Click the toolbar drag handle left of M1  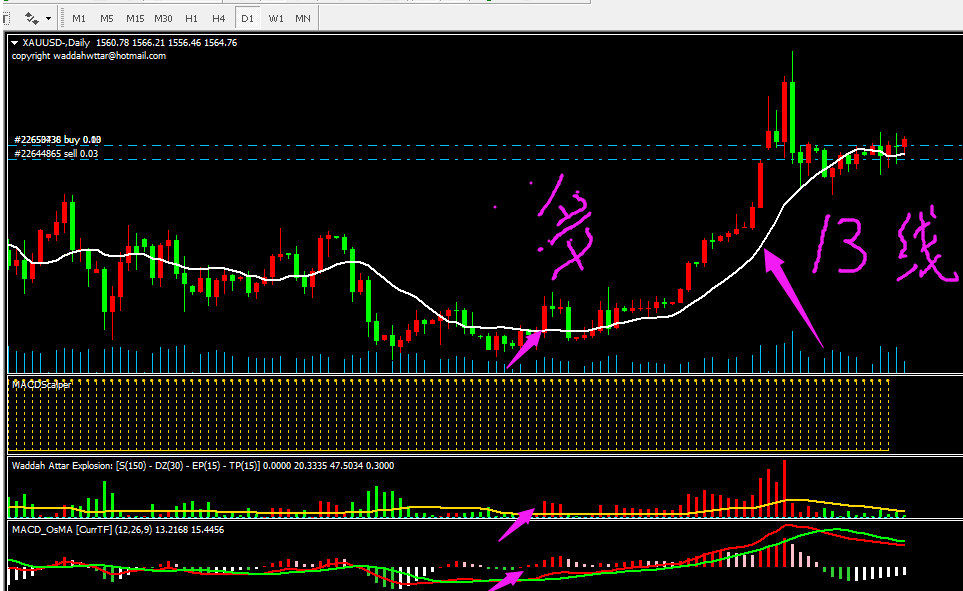(x=64, y=18)
